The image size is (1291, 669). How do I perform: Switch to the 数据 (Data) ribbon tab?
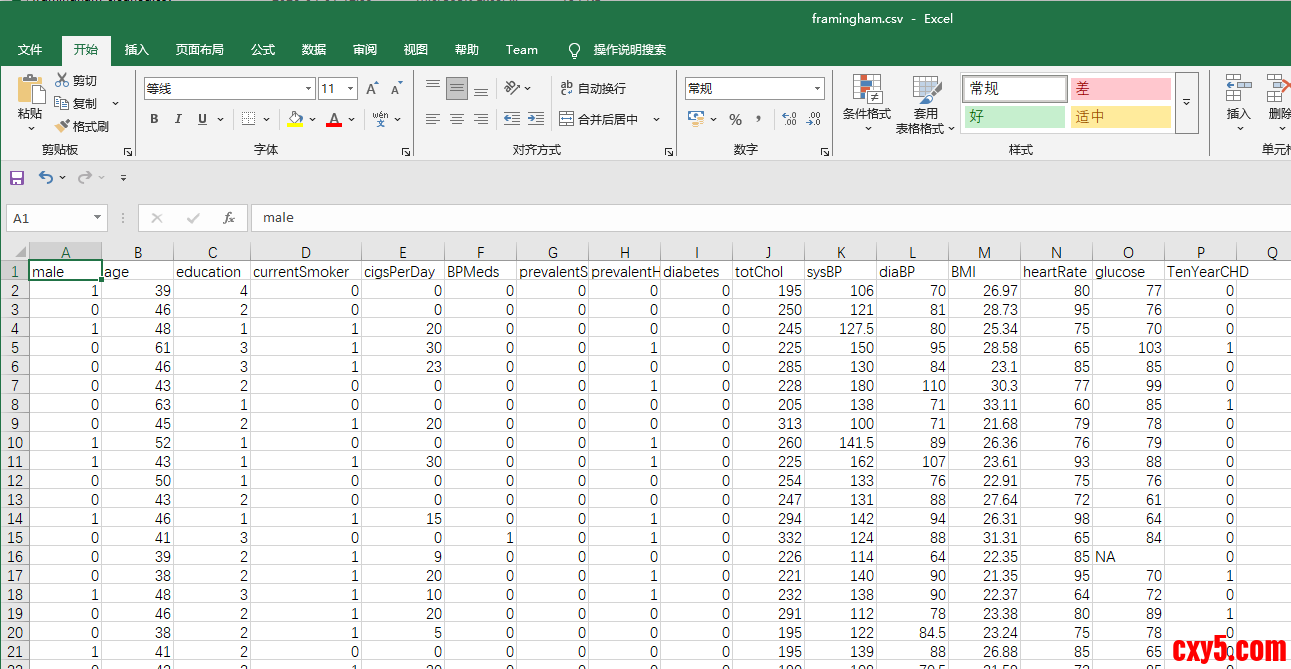[x=314, y=50]
